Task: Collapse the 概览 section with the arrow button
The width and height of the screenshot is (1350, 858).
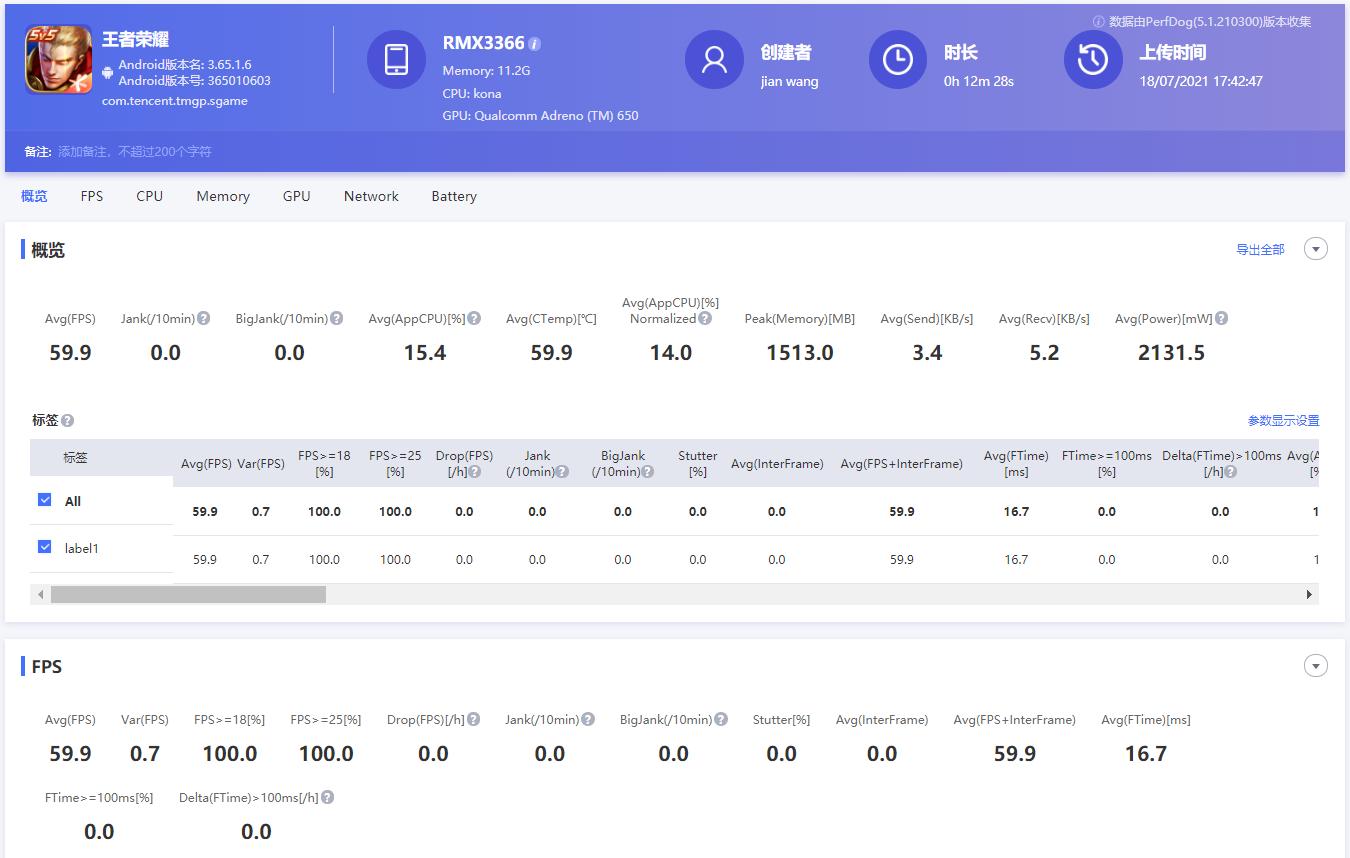Action: (1316, 249)
